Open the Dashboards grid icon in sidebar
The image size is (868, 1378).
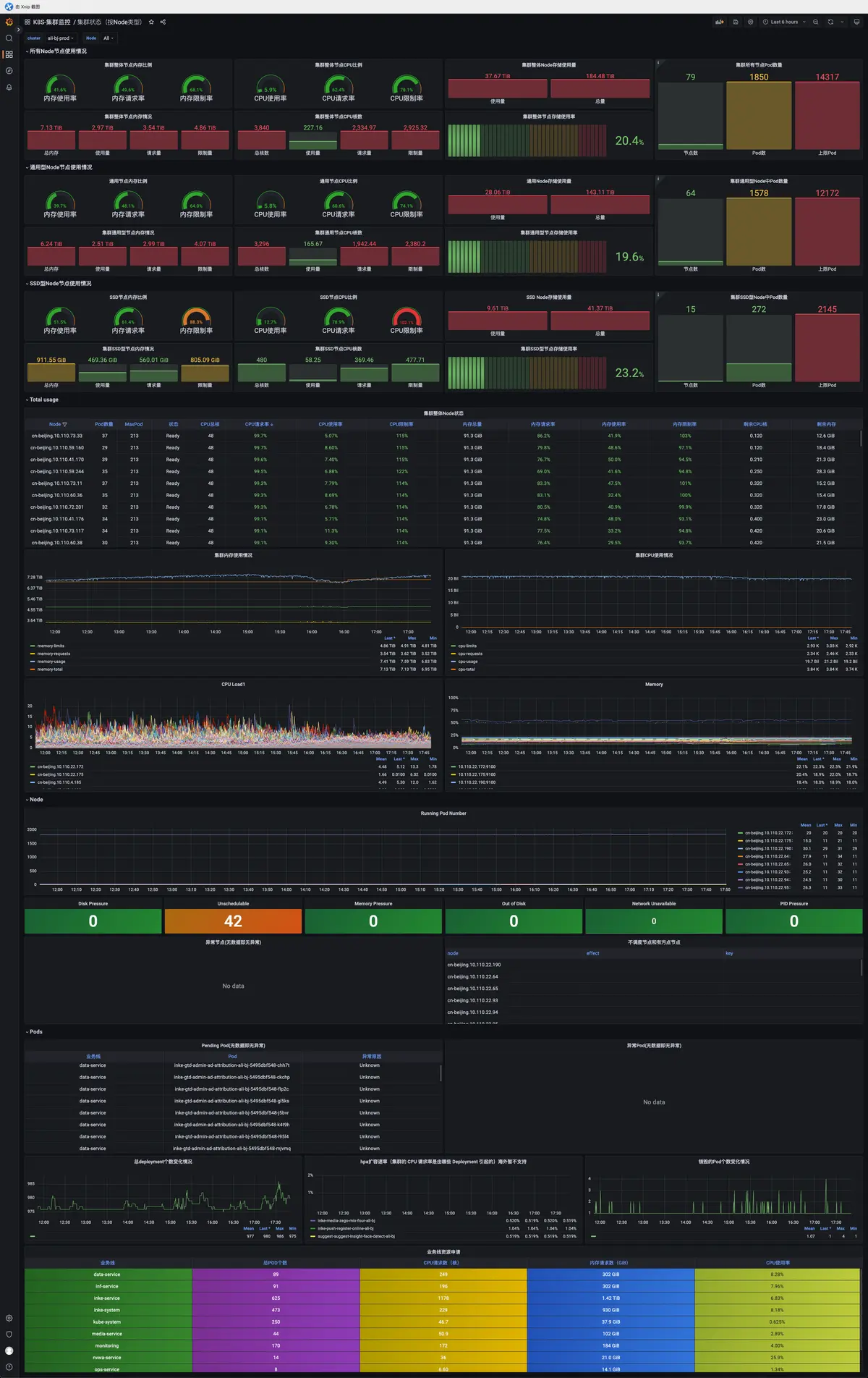9,54
